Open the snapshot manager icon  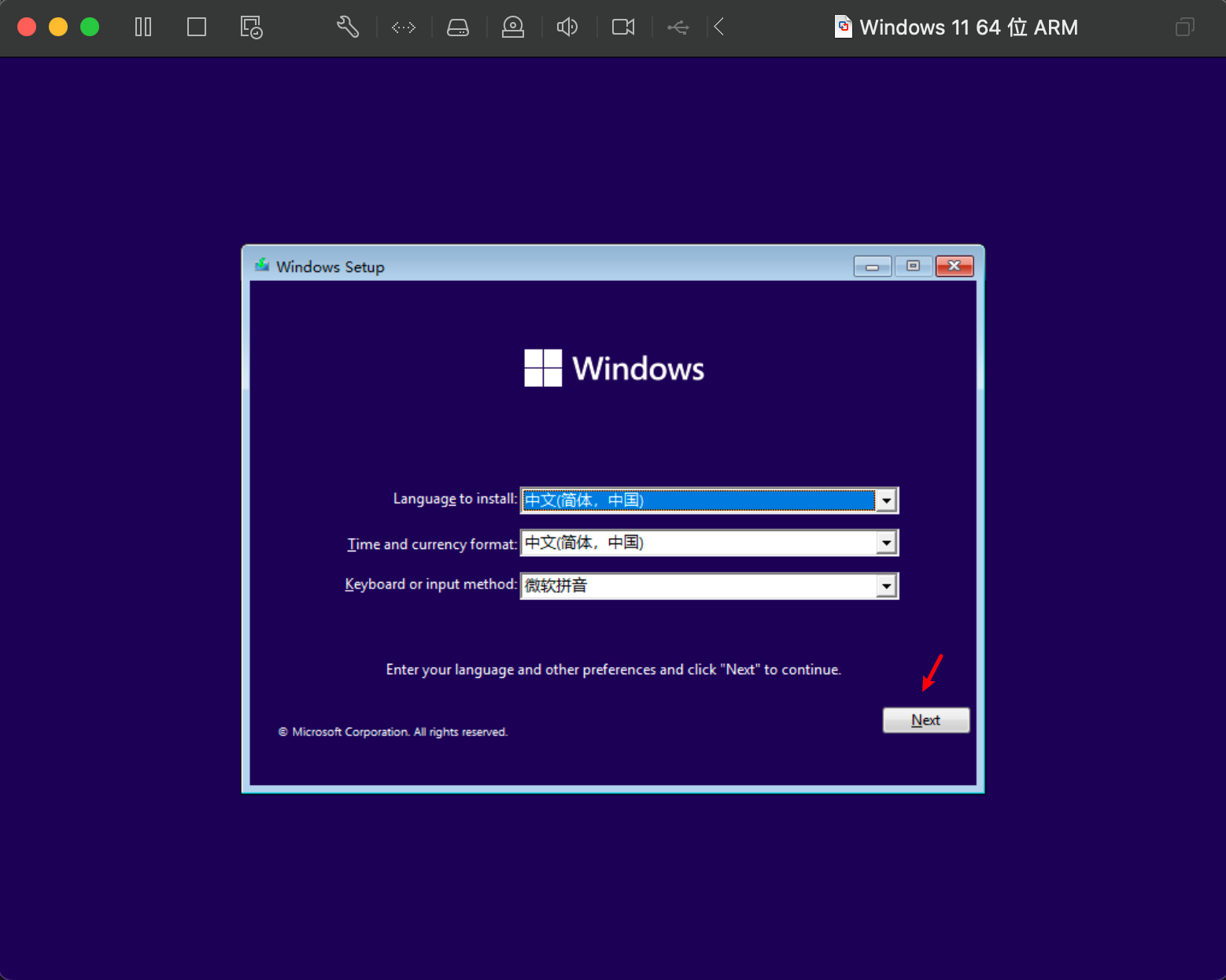point(251,28)
